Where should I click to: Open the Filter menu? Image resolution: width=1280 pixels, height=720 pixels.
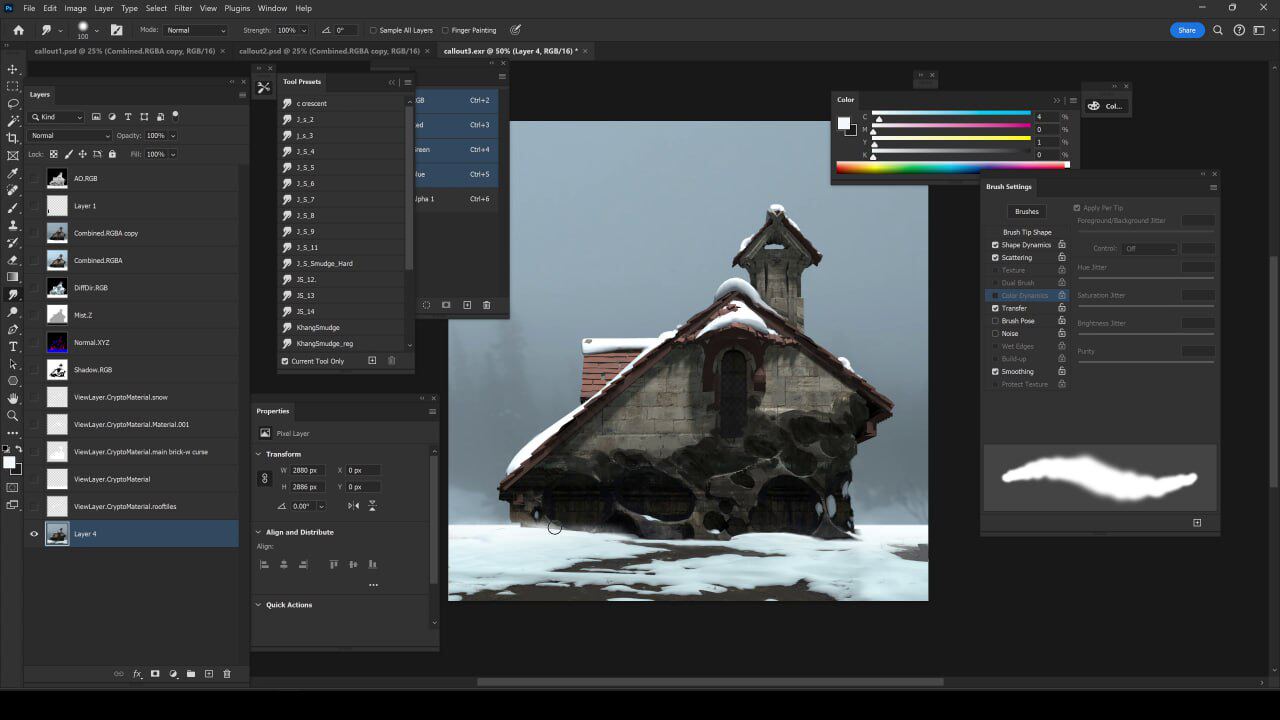(183, 8)
